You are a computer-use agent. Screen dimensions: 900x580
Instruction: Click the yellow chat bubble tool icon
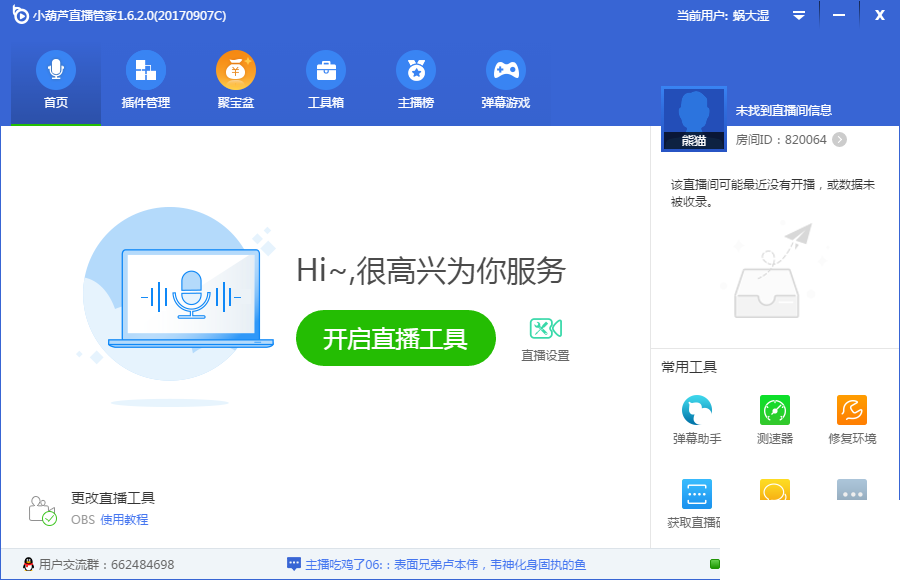tap(775, 490)
